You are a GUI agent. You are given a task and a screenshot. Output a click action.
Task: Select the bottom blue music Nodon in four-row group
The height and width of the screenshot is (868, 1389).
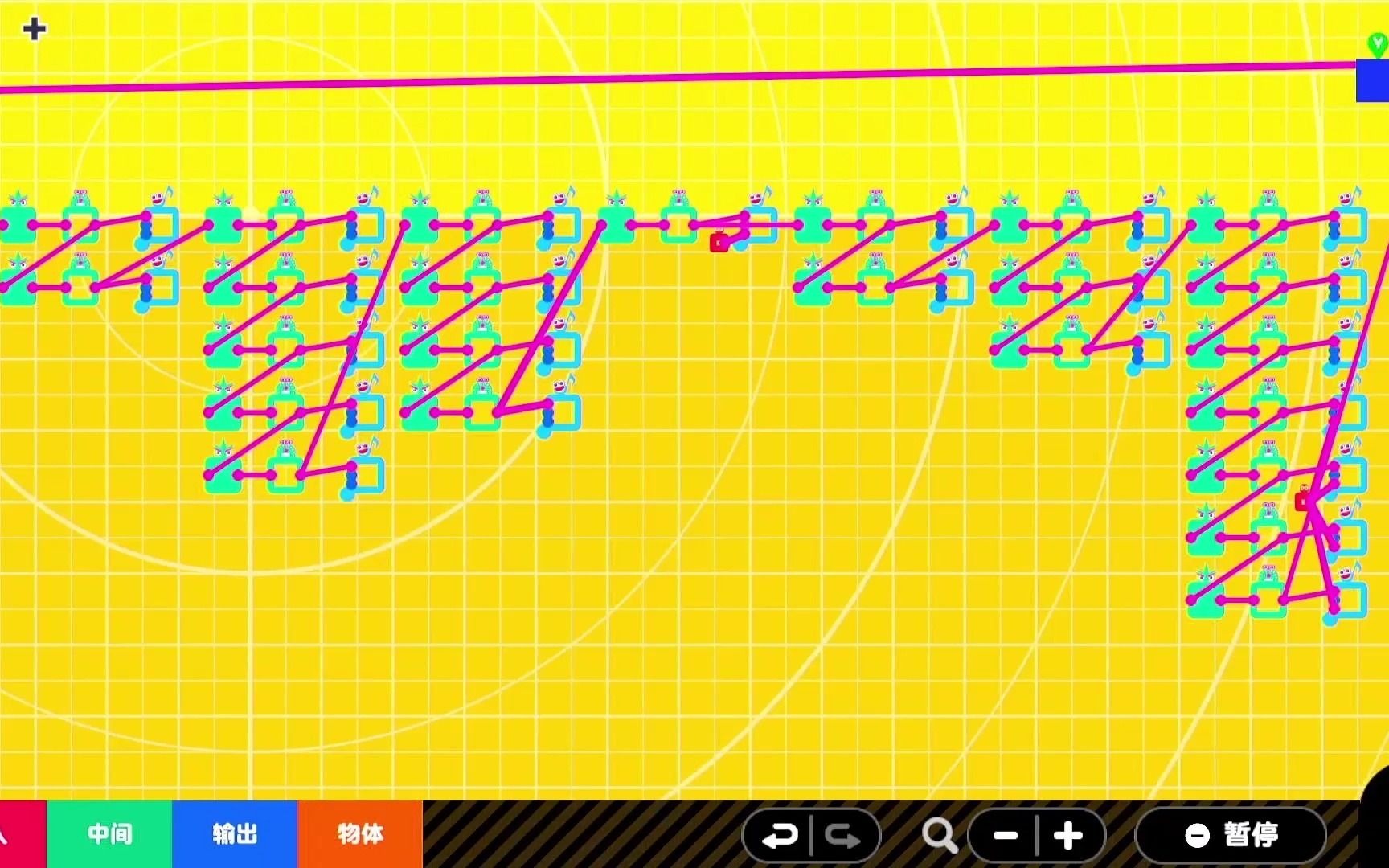tap(560, 408)
